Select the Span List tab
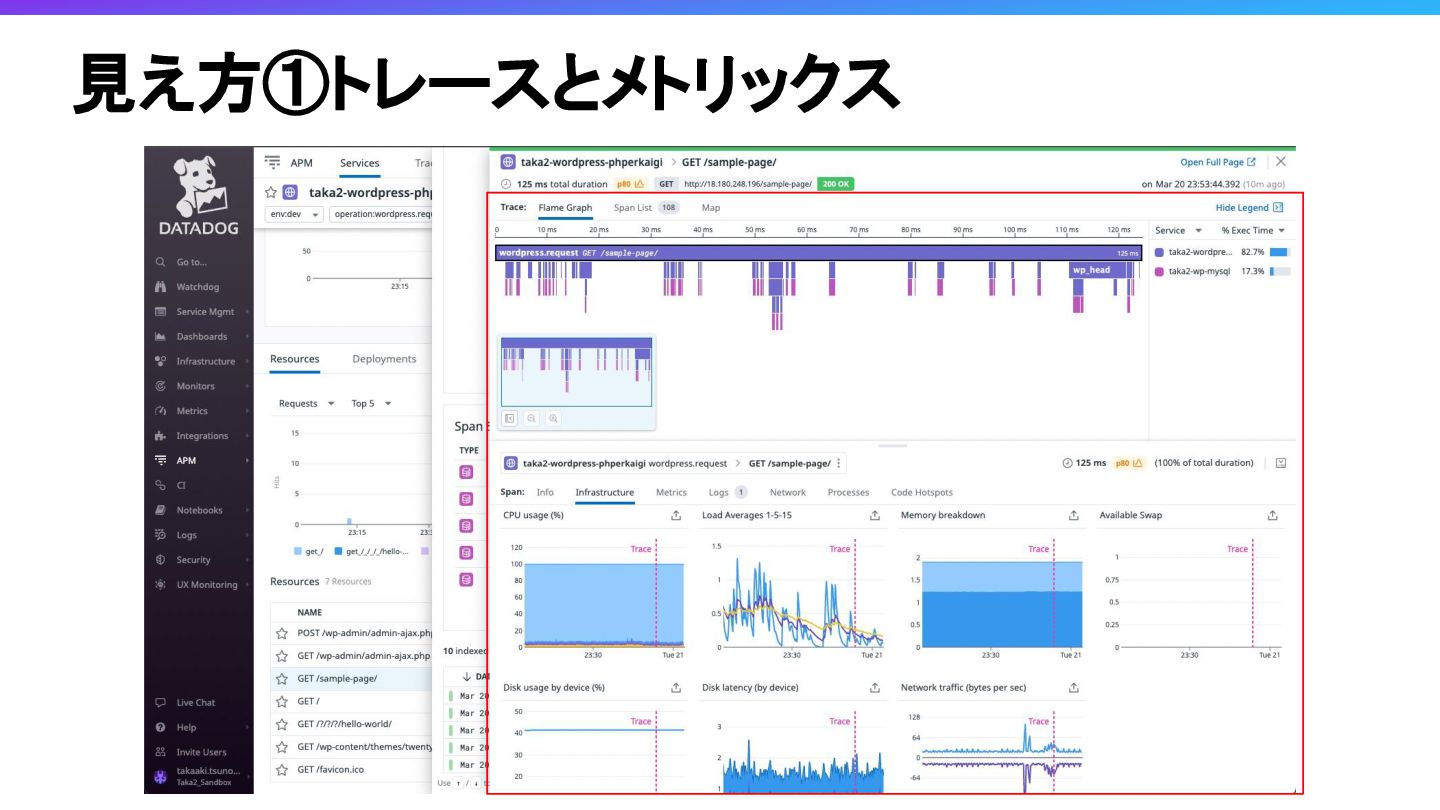Screen dimensions: 1440x810 [x=646, y=208]
